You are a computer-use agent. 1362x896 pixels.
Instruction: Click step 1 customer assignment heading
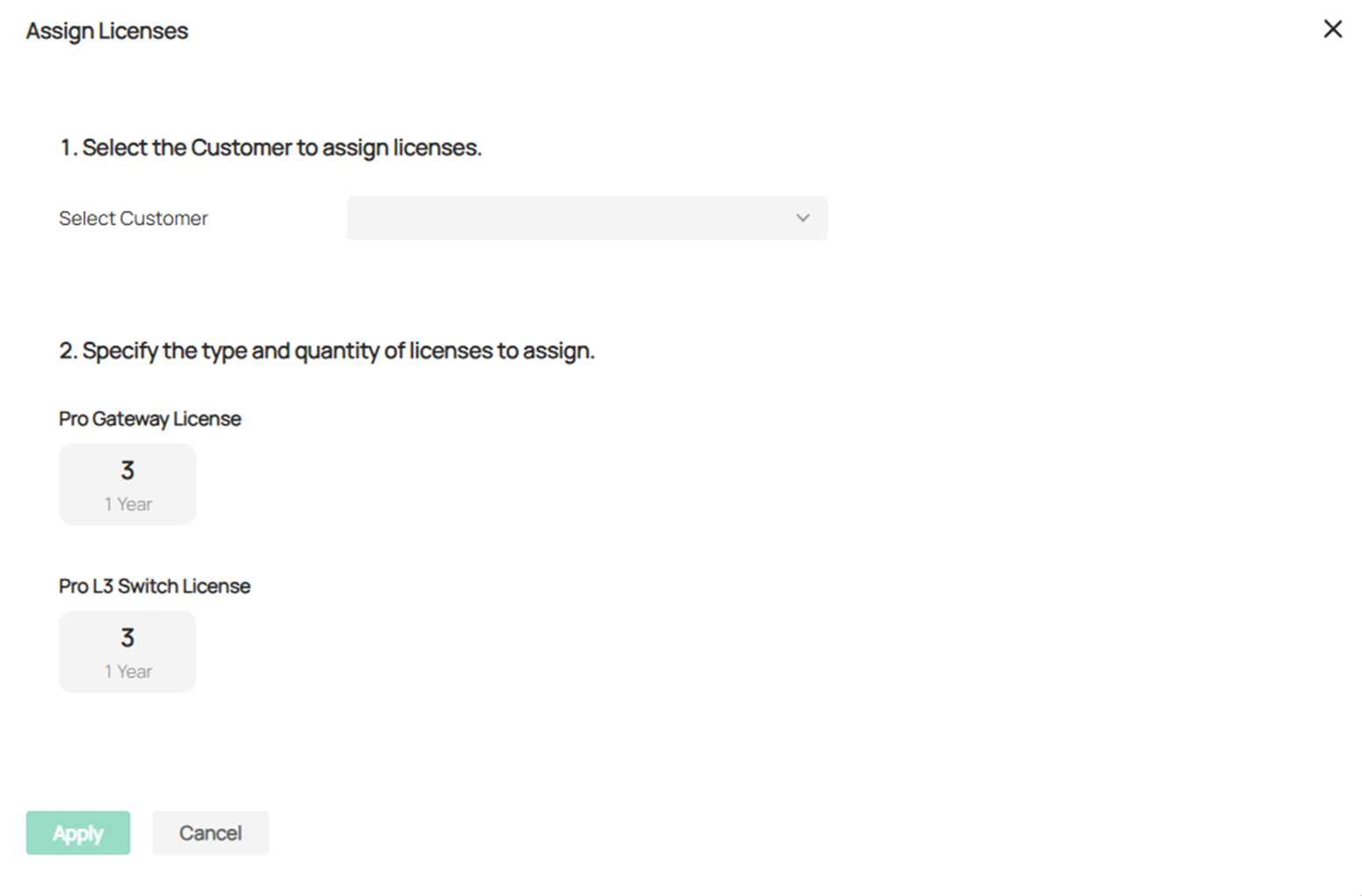[x=270, y=147]
